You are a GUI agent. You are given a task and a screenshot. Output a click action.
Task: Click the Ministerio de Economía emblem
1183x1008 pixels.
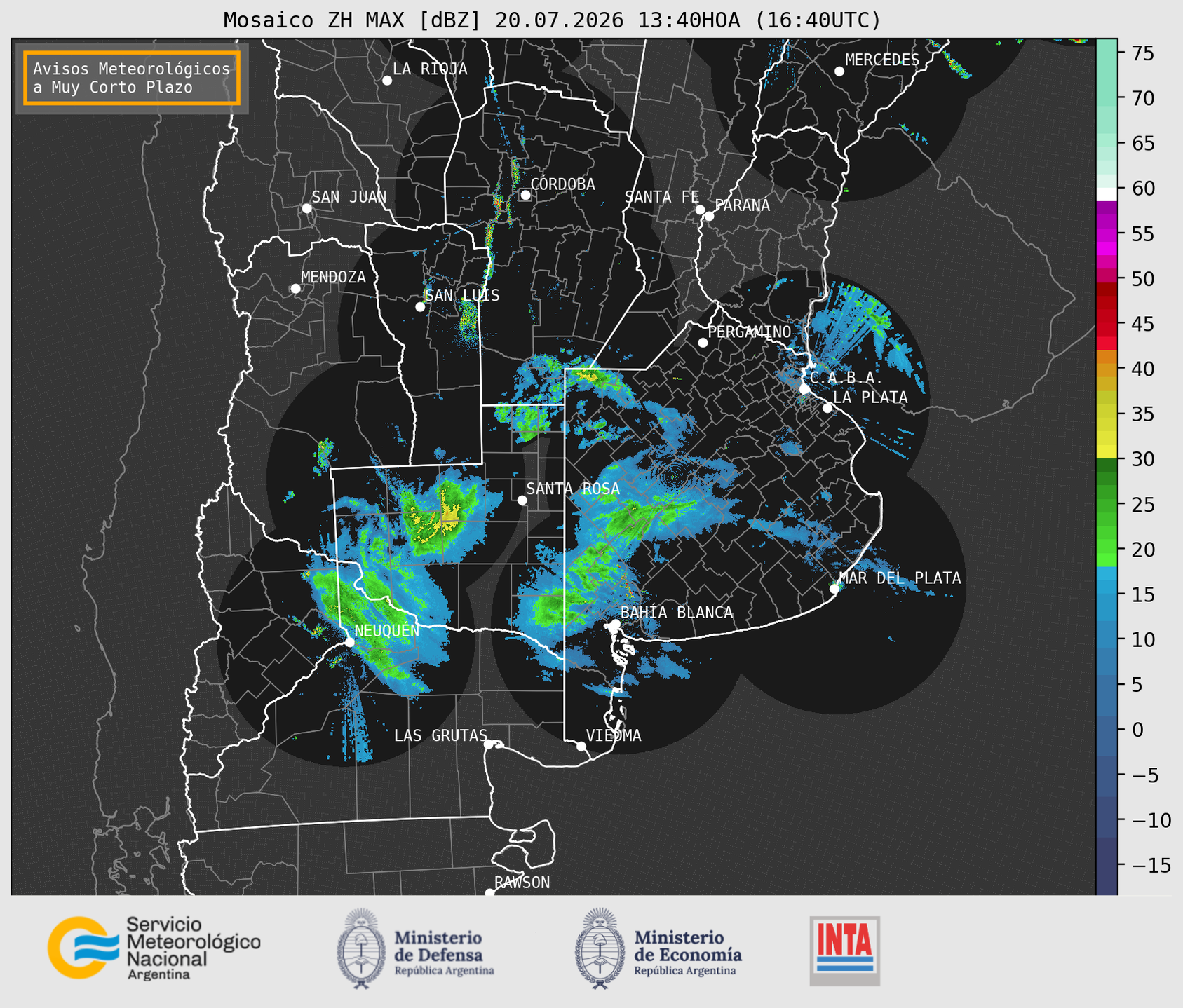click(x=598, y=948)
